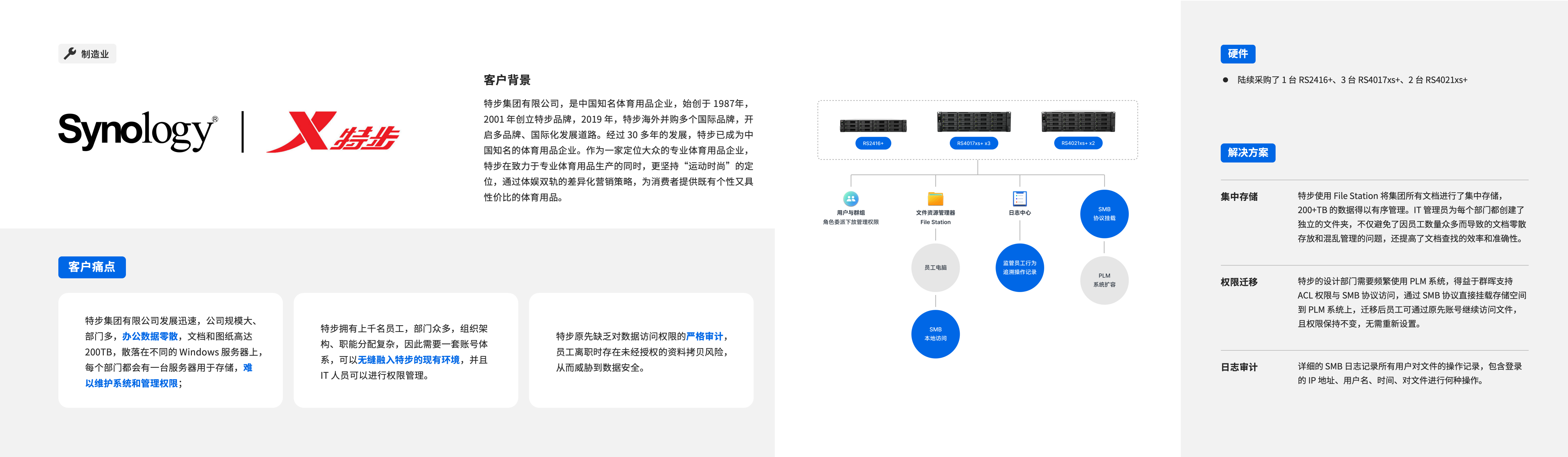The image size is (1568, 457).
Task: Click the 客户背景 heading
Action: (507, 80)
